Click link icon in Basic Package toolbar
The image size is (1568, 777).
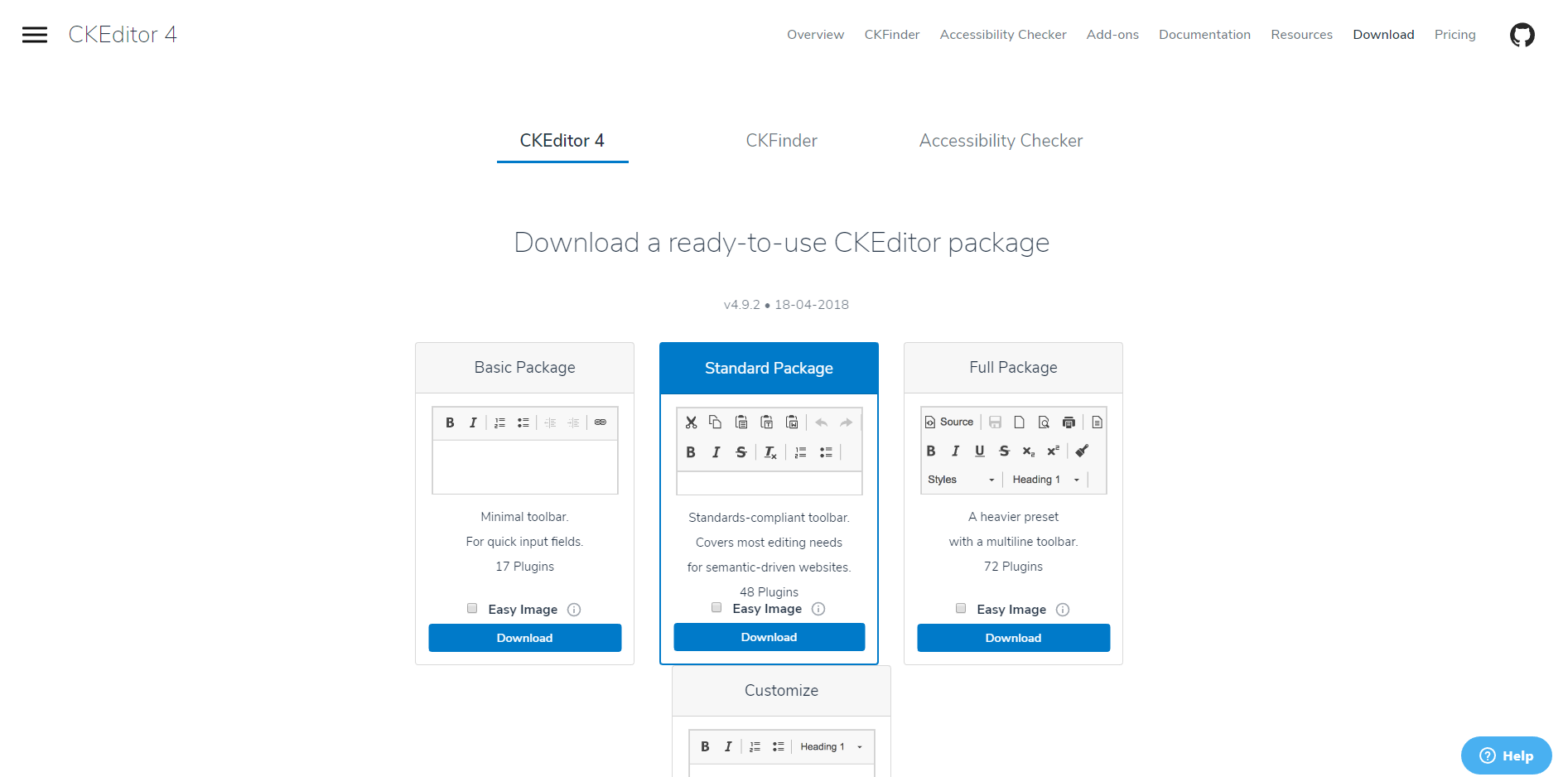coord(601,422)
